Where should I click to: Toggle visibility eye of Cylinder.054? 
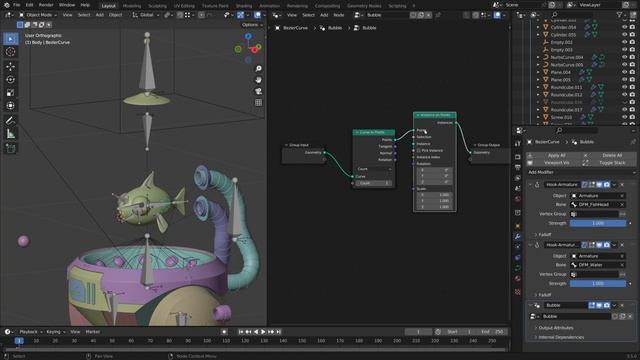(624, 27)
